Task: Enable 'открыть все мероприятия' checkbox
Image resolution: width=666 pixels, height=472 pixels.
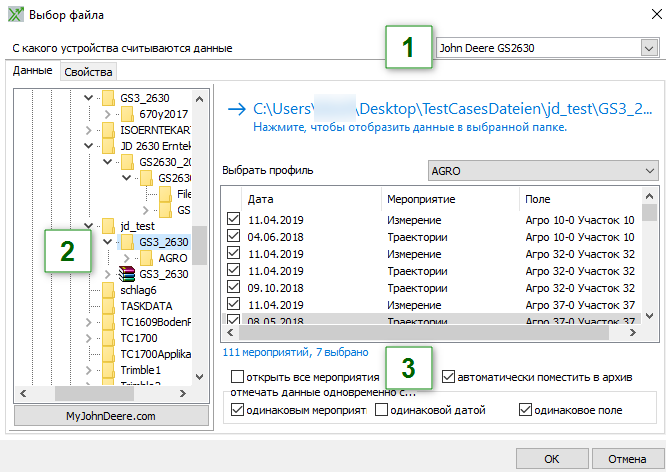Action: pos(237,377)
